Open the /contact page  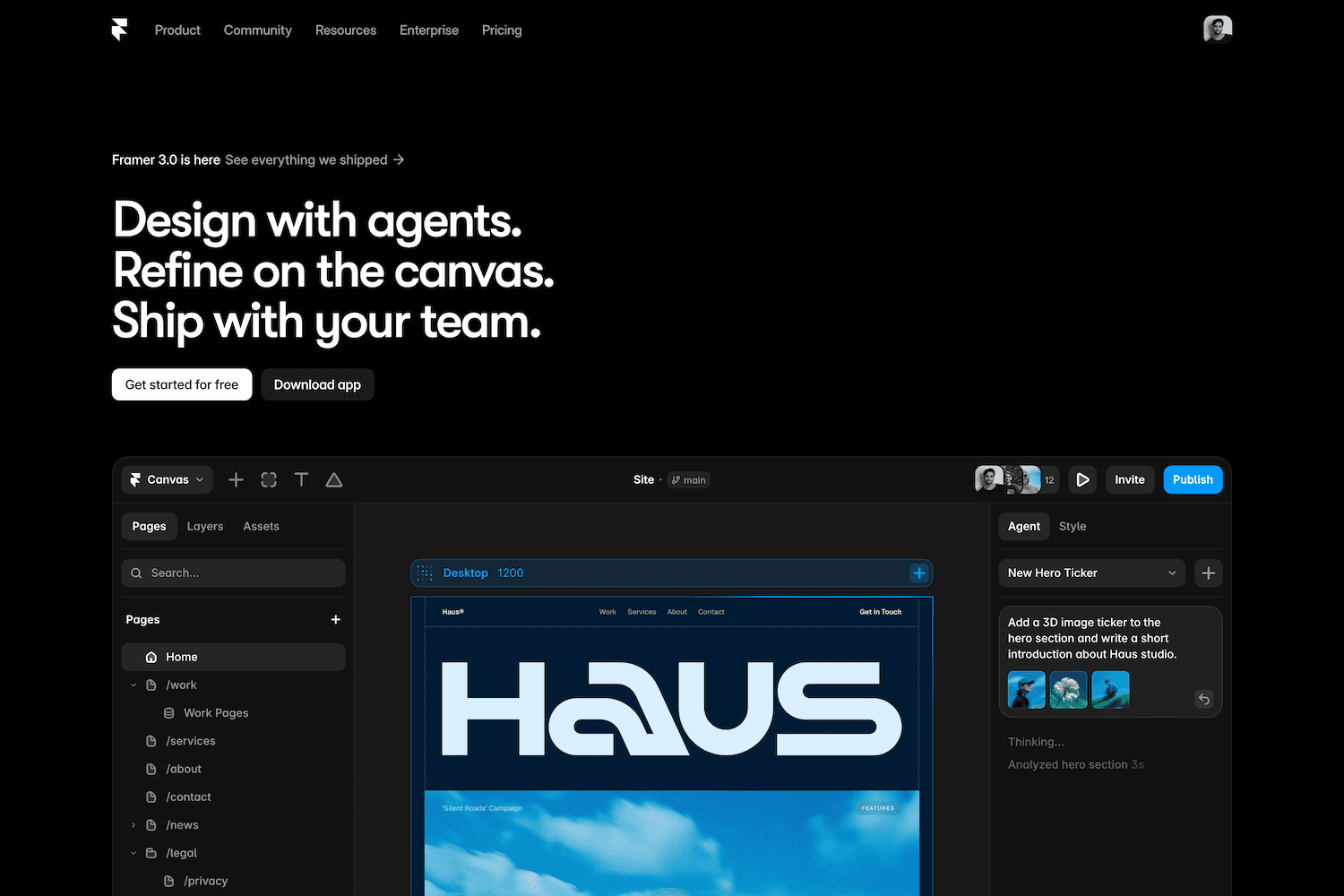tap(188, 797)
